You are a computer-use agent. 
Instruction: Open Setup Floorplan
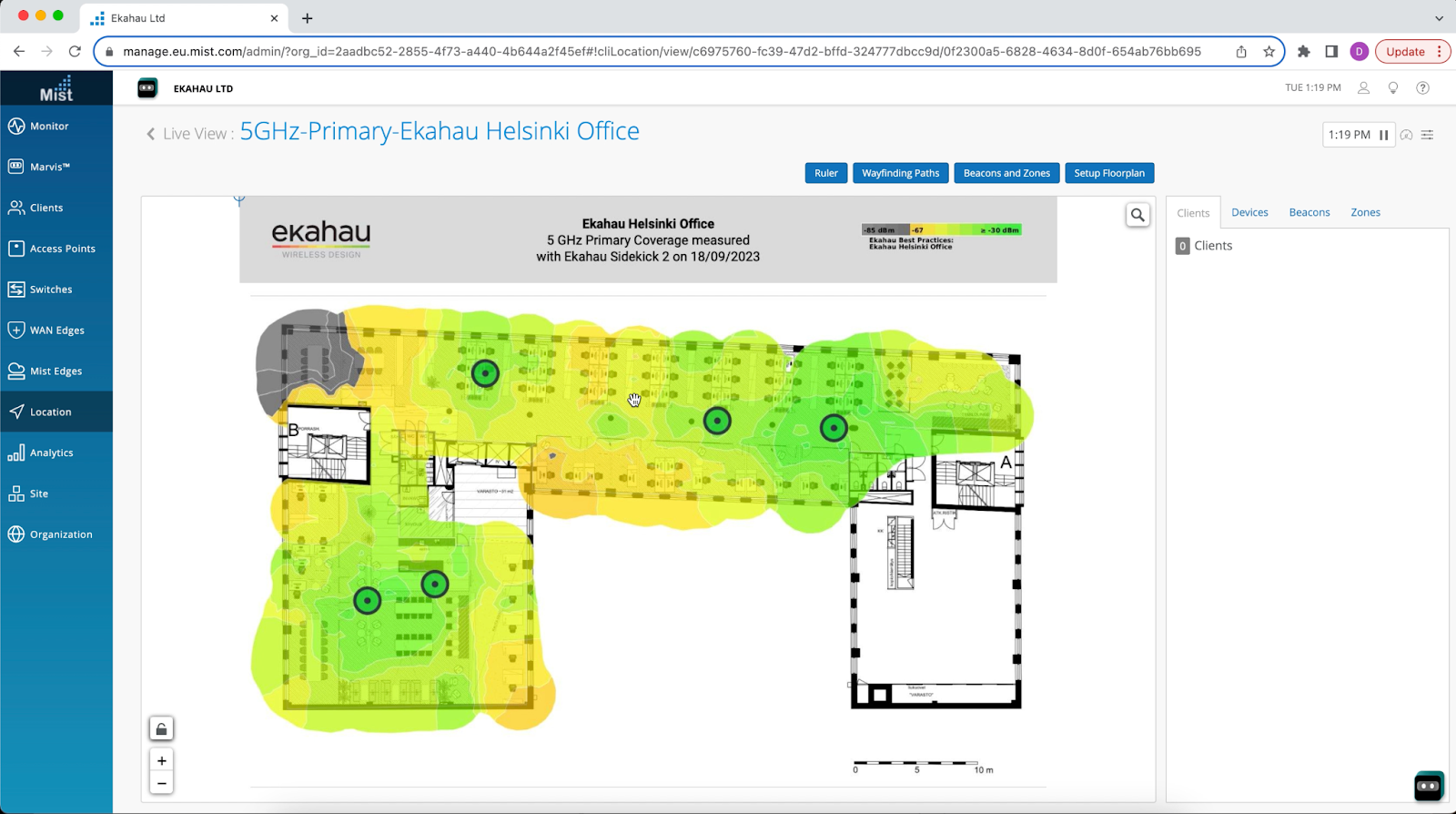click(1108, 173)
